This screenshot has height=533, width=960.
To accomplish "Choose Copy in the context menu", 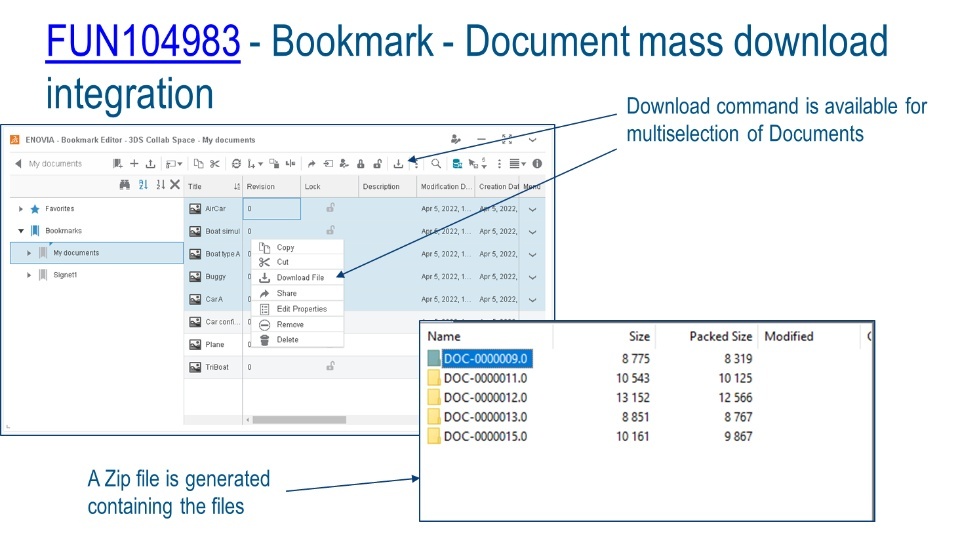I will coord(298,247).
